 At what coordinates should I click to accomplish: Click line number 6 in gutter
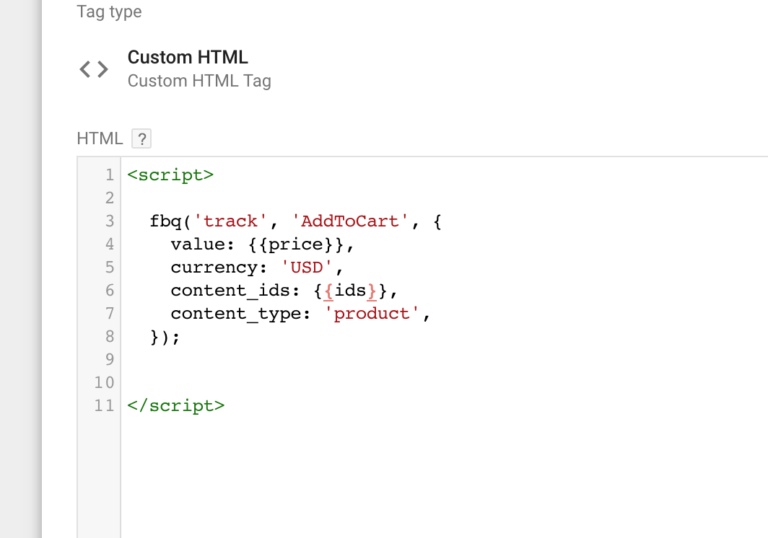(109, 291)
